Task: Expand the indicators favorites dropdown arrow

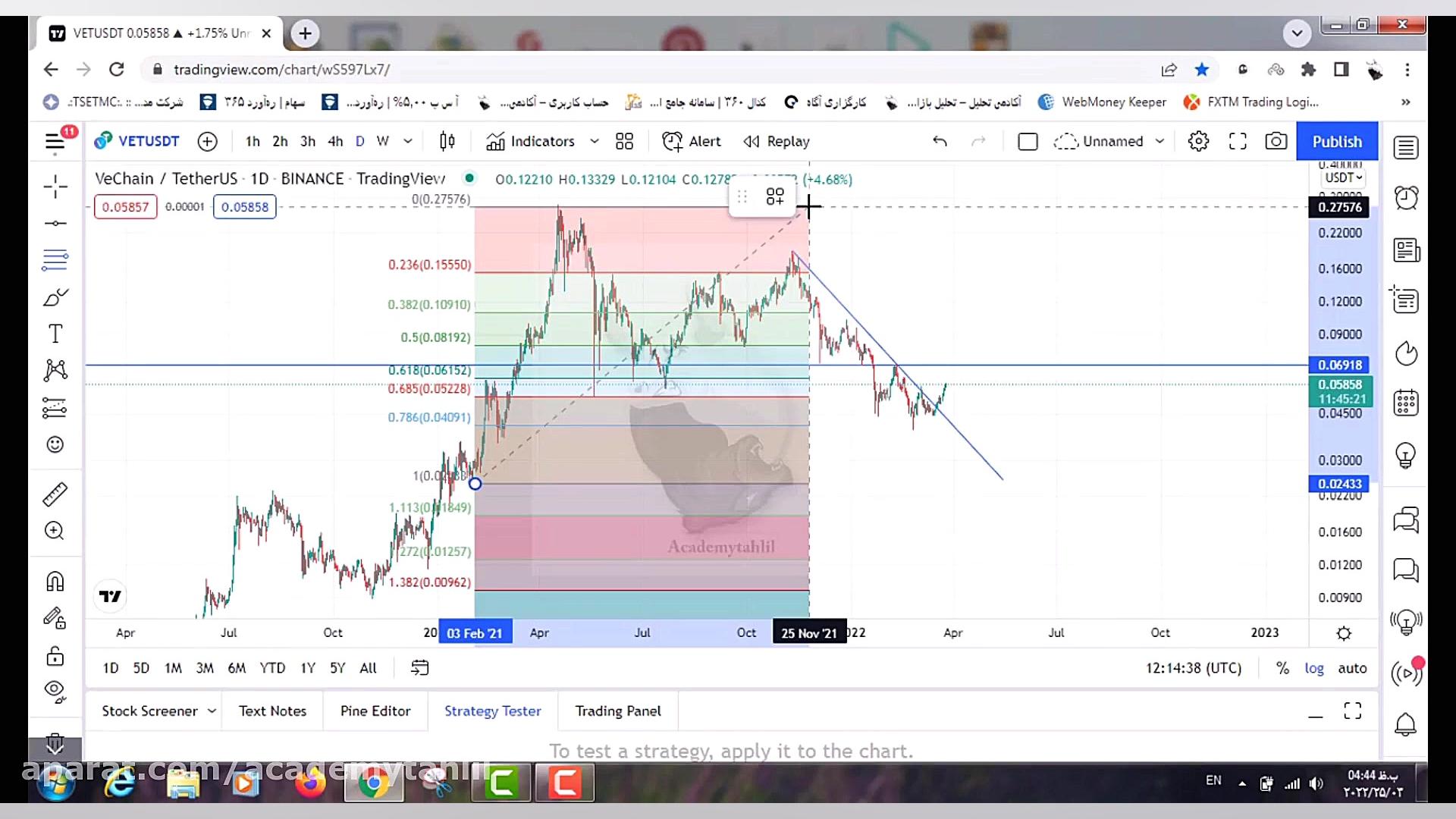Action: click(x=595, y=141)
